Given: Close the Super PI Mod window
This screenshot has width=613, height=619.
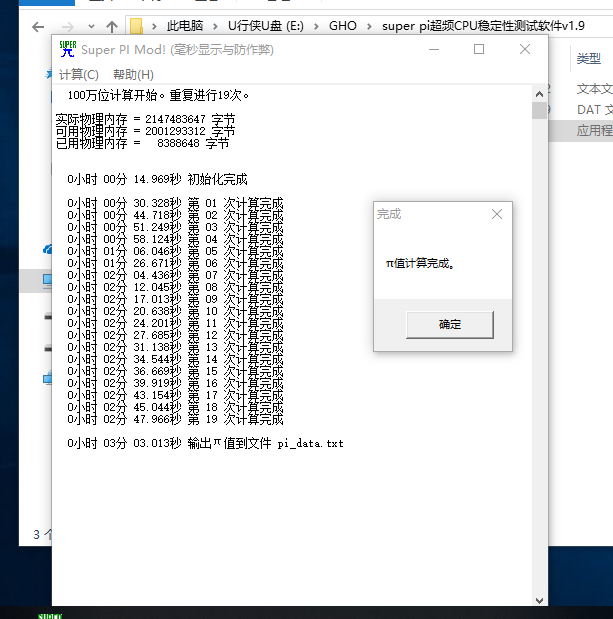Looking at the screenshot, I should coord(525,49).
